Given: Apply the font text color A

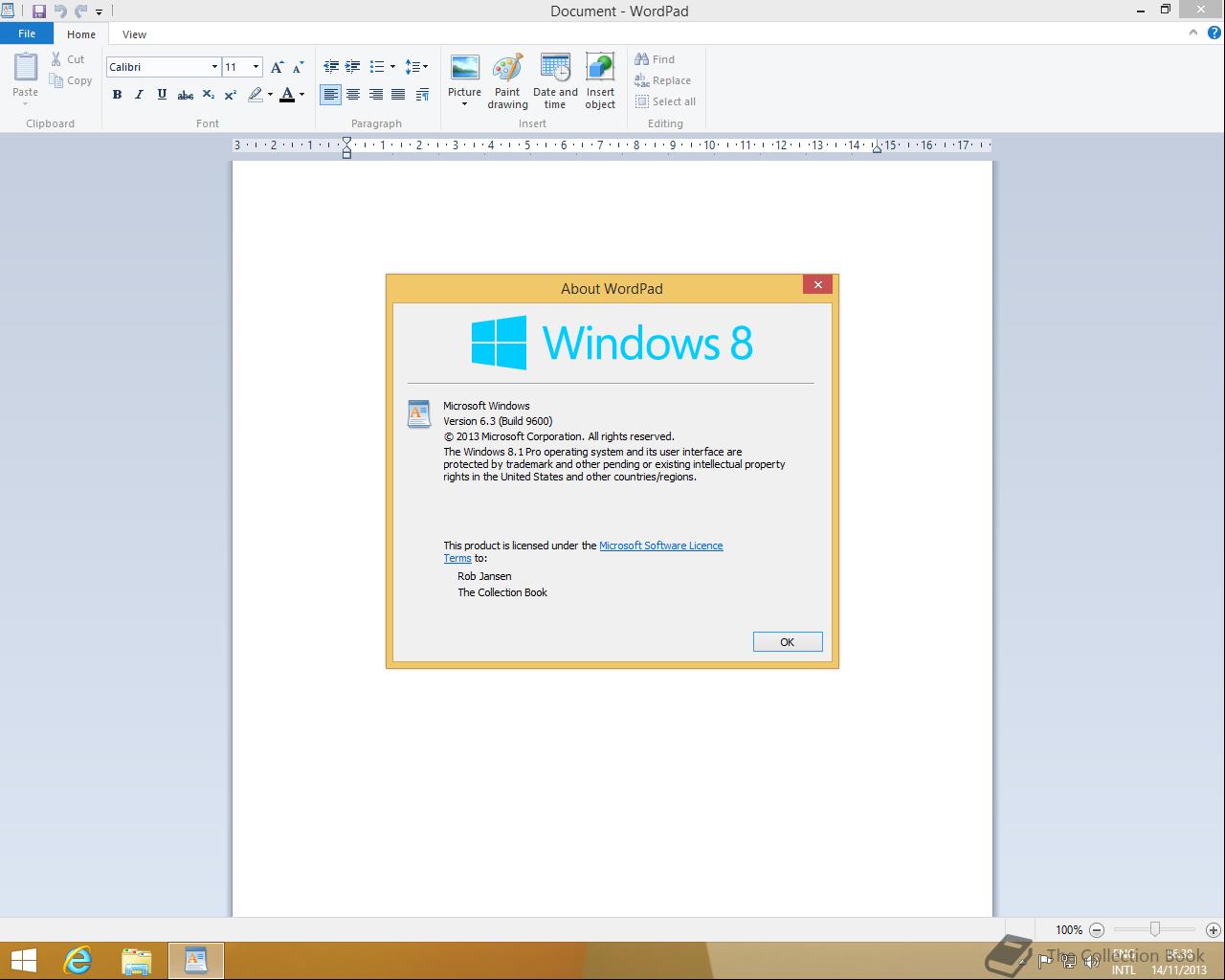Looking at the screenshot, I should click(287, 94).
